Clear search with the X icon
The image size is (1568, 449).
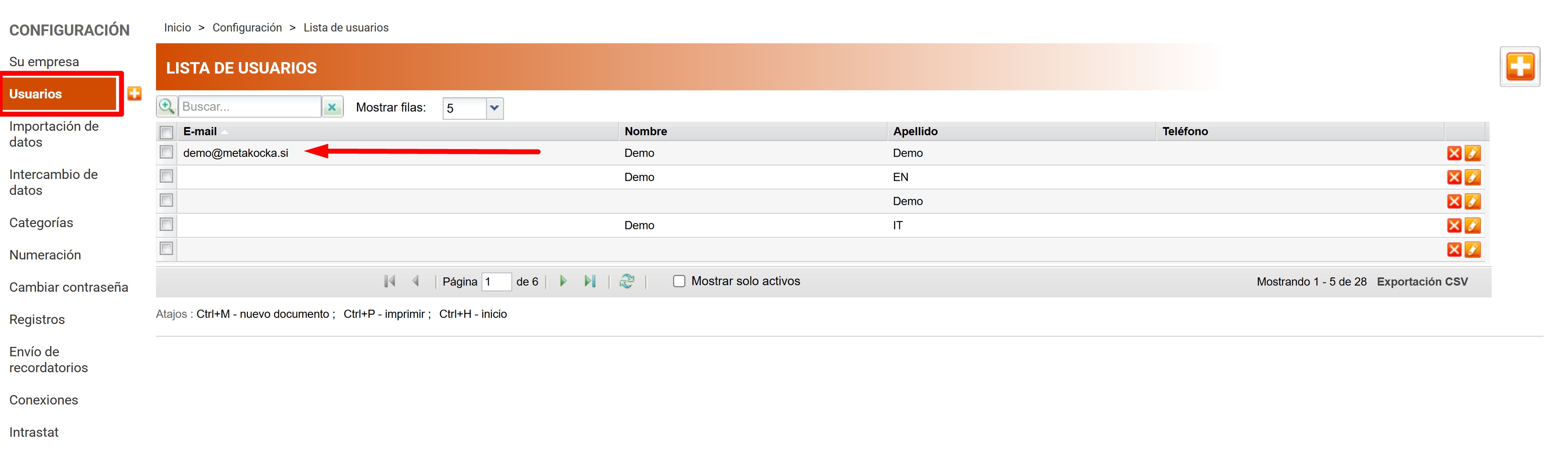(x=332, y=107)
